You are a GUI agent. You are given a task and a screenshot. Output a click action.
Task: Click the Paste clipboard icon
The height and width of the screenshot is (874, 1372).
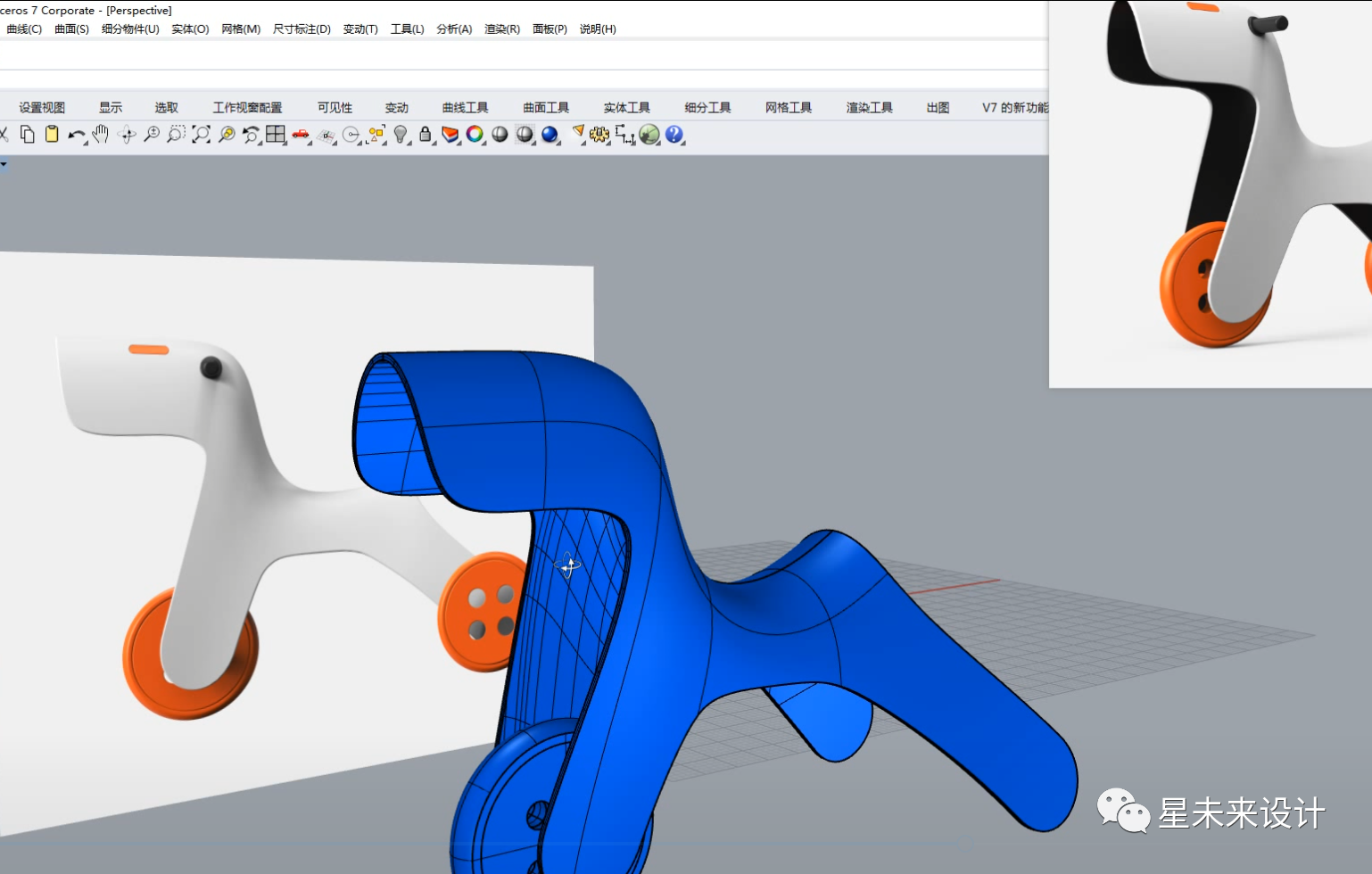point(52,135)
